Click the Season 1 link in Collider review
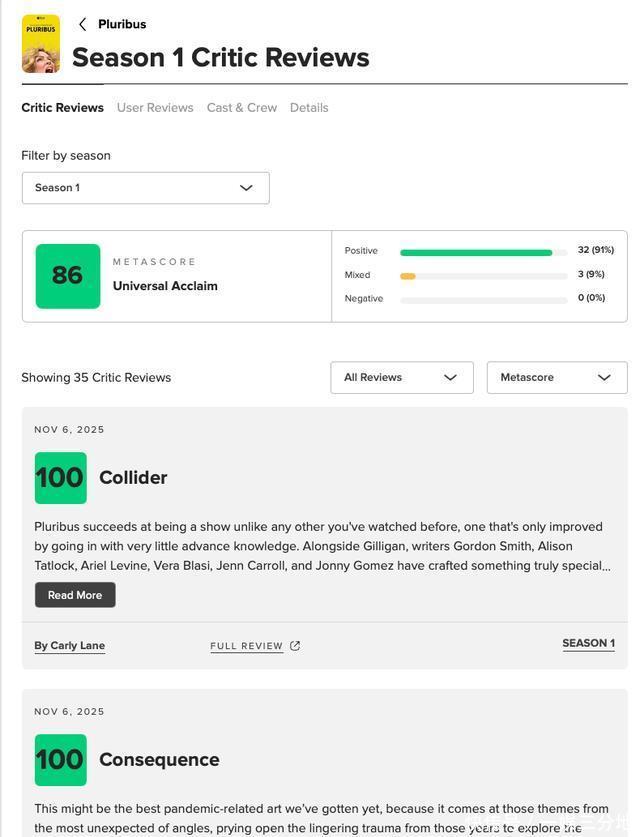 pos(588,644)
